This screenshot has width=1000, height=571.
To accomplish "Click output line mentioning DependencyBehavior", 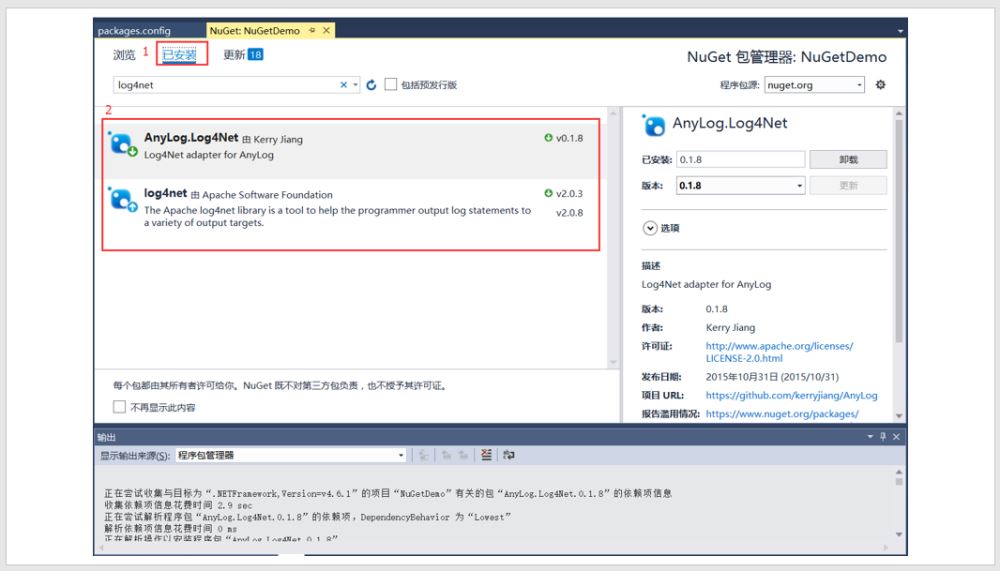I will tap(307, 517).
